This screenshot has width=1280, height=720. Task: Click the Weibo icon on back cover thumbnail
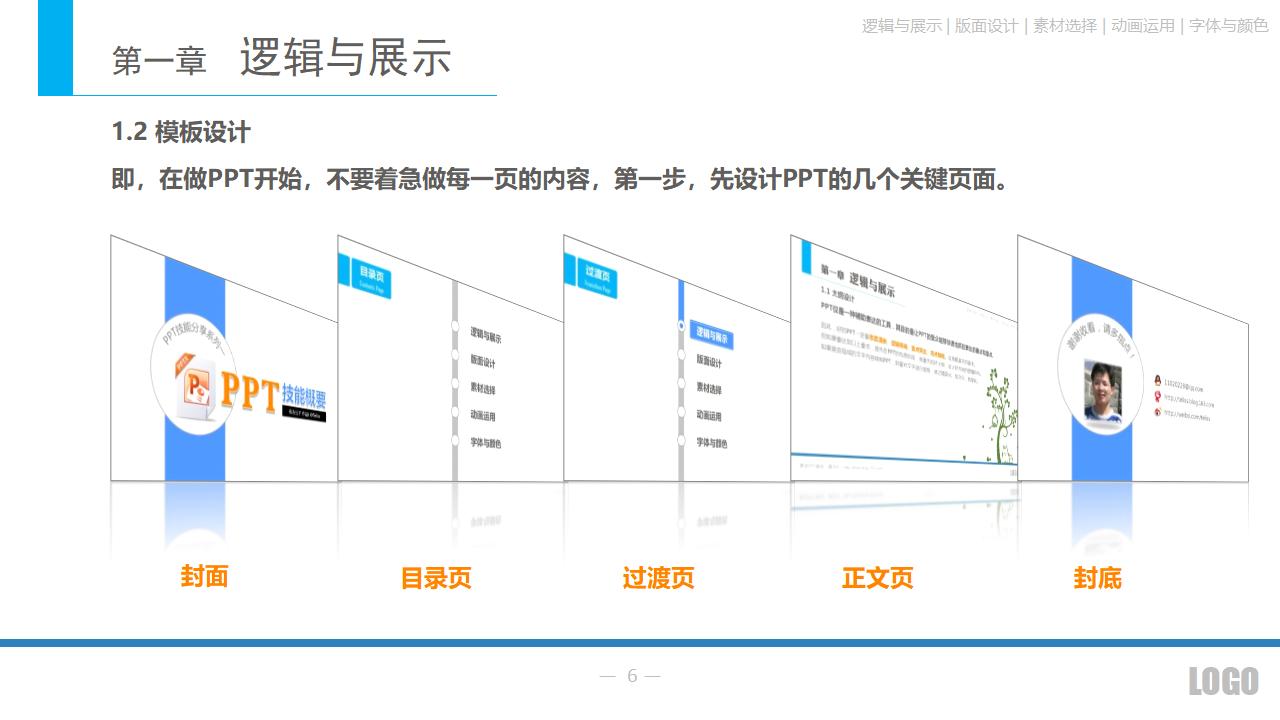[1158, 412]
